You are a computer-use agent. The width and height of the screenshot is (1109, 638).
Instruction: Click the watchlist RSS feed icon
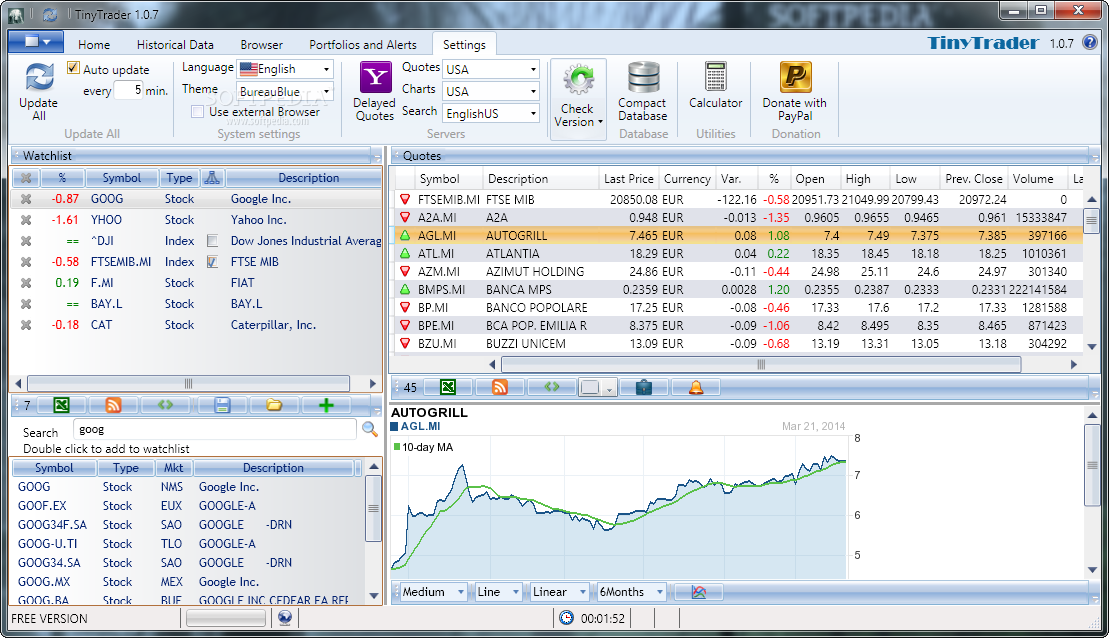coord(113,405)
